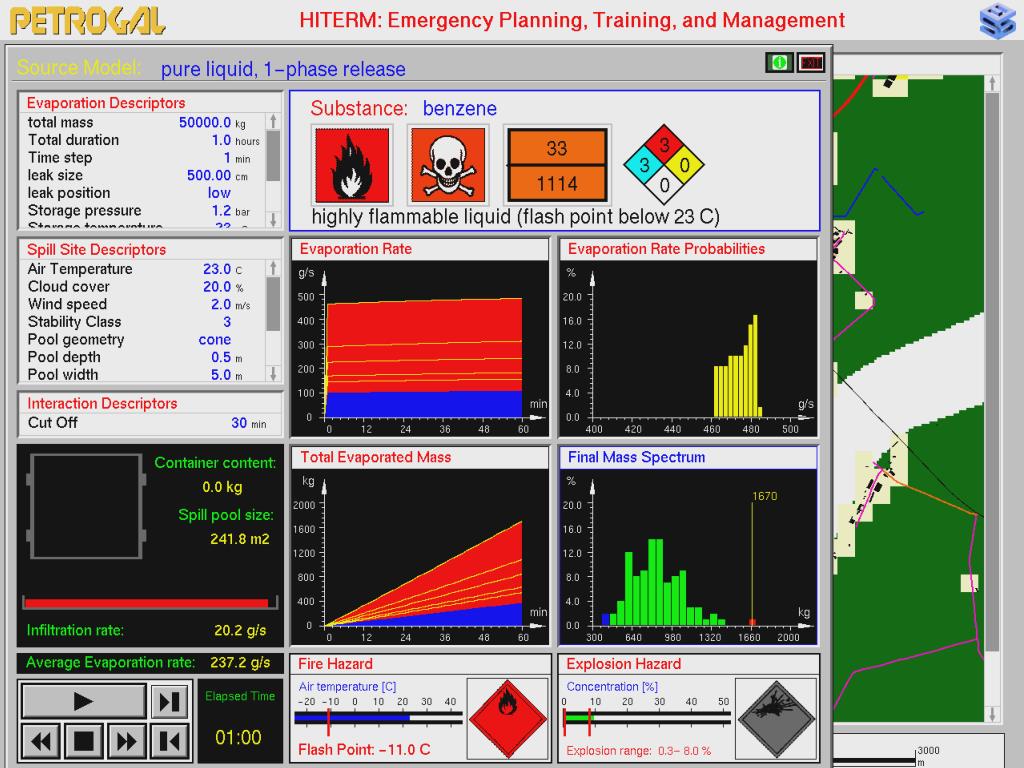Click the Evaporation Rate chart title
This screenshot has height=768, width=1024.
click(356, 249)
